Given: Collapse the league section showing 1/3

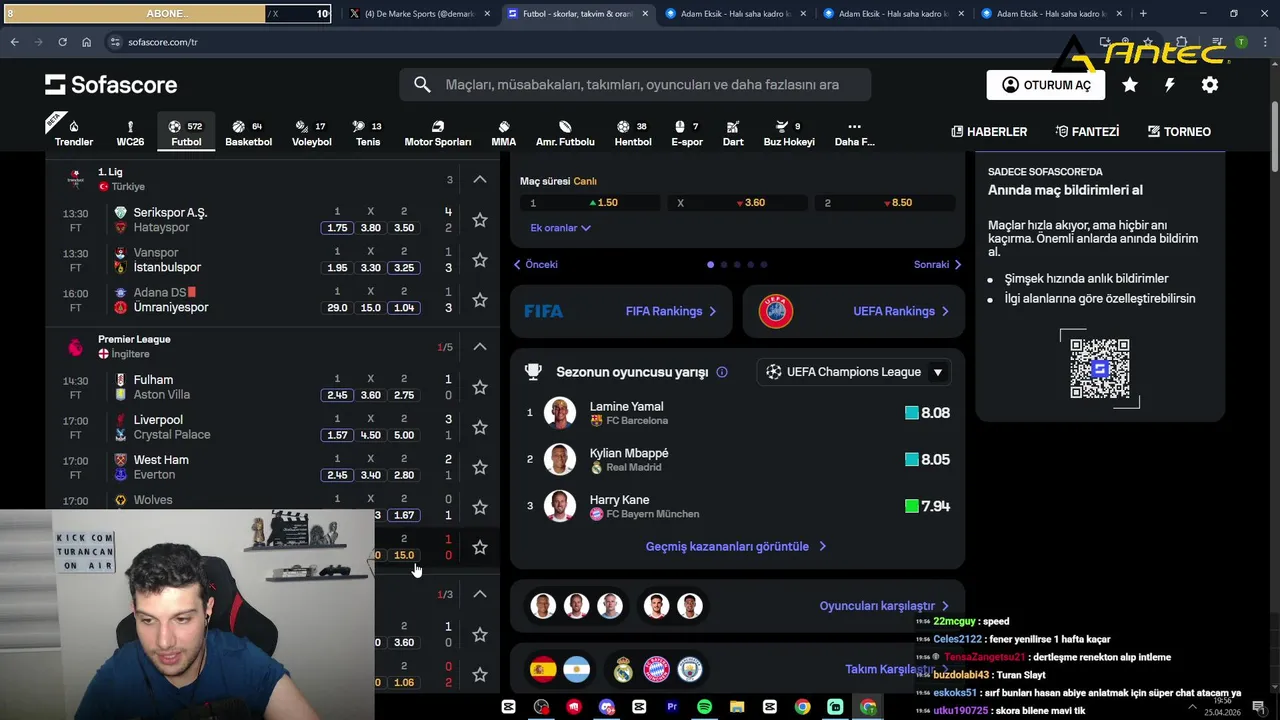Looking at the screenshot, I should 480,594.
